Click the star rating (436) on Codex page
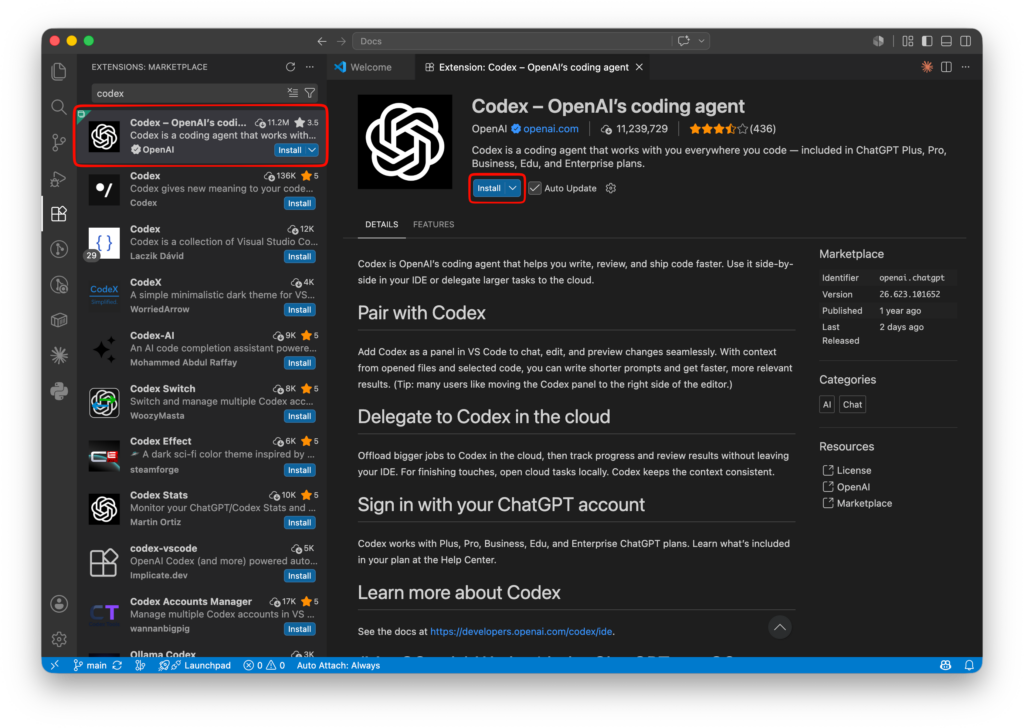 [x=733, y=129]
